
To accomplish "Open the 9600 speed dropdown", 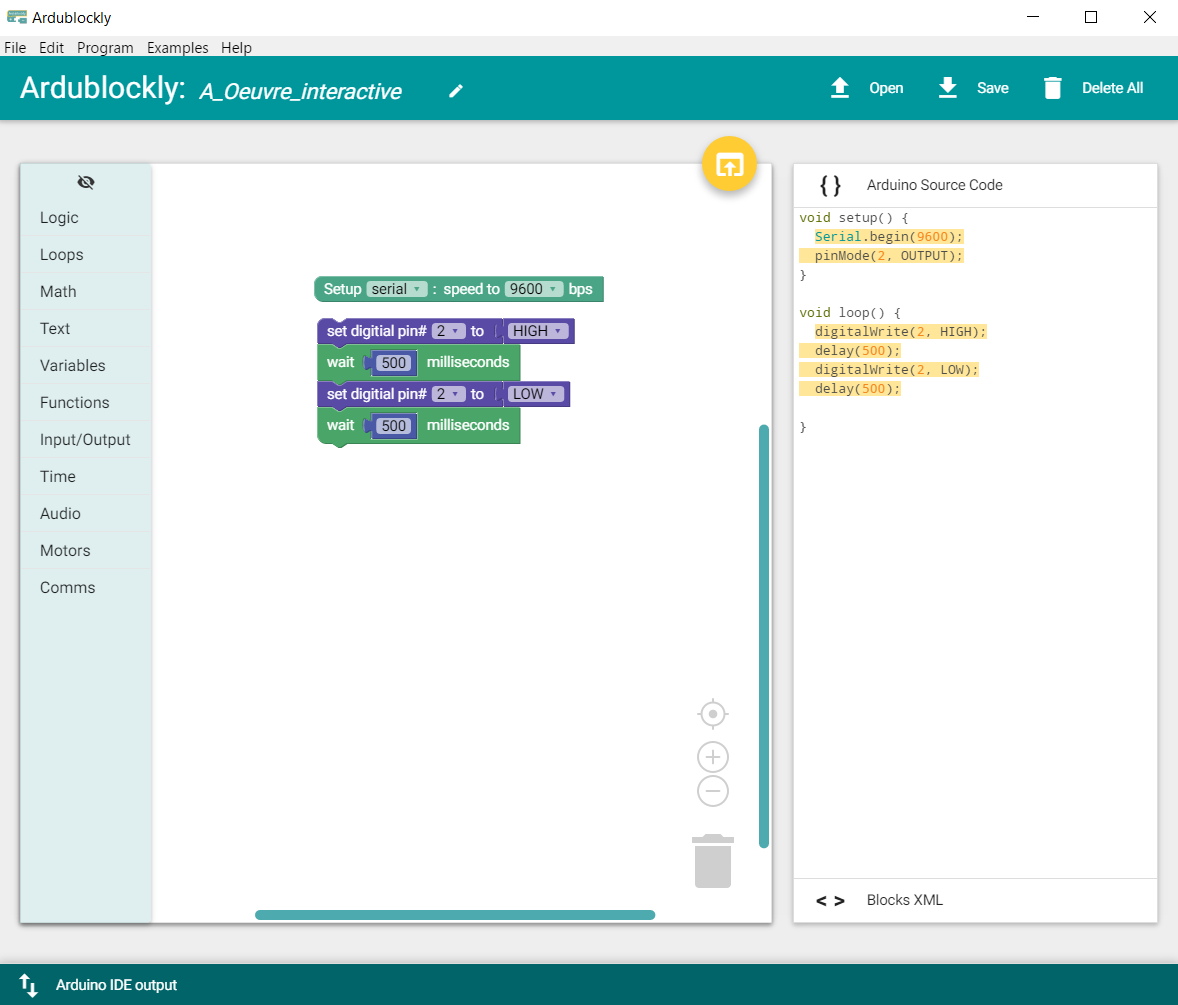I will click(x=533, y=289).
